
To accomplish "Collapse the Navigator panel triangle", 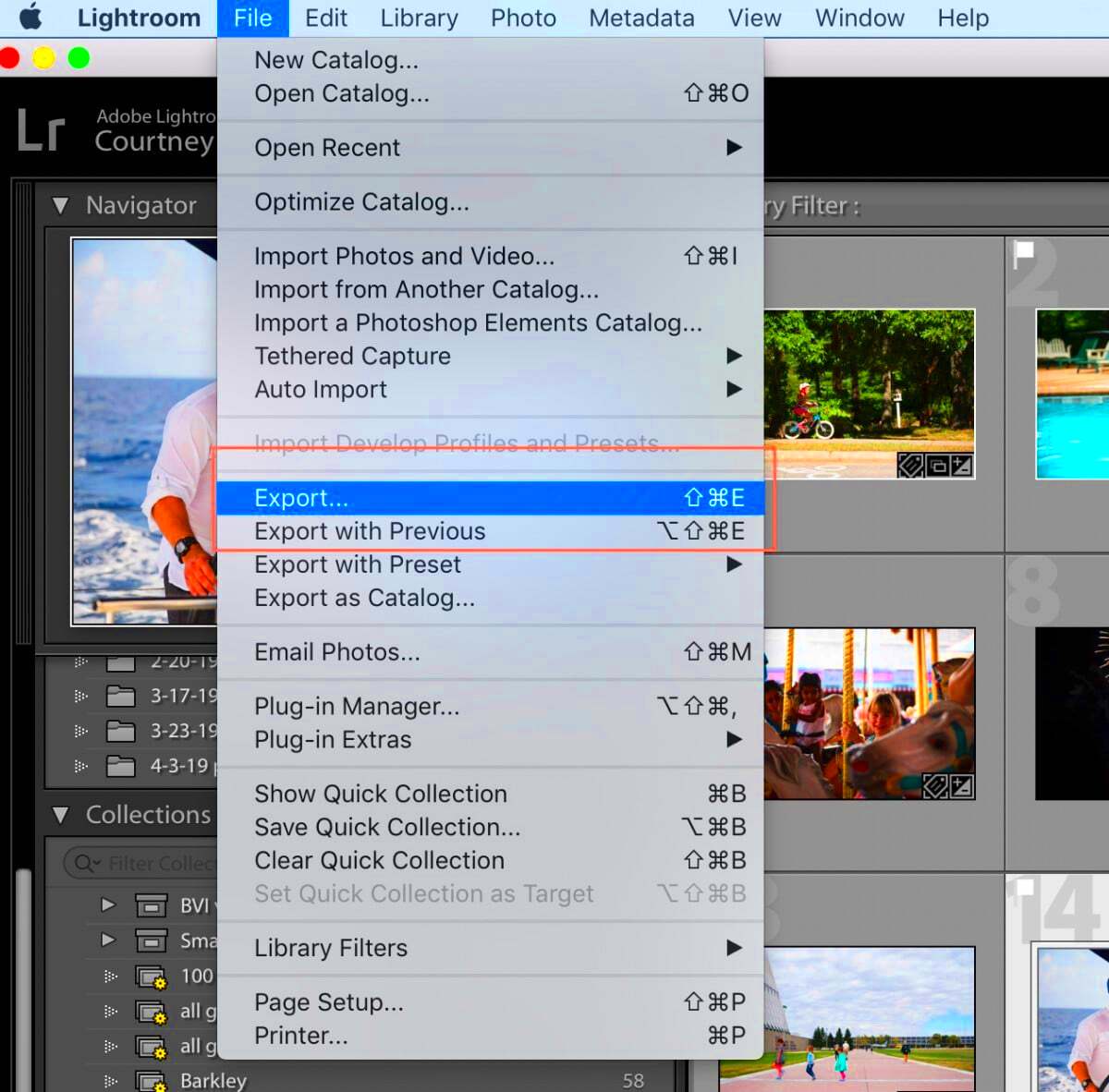I will point(61,205).
